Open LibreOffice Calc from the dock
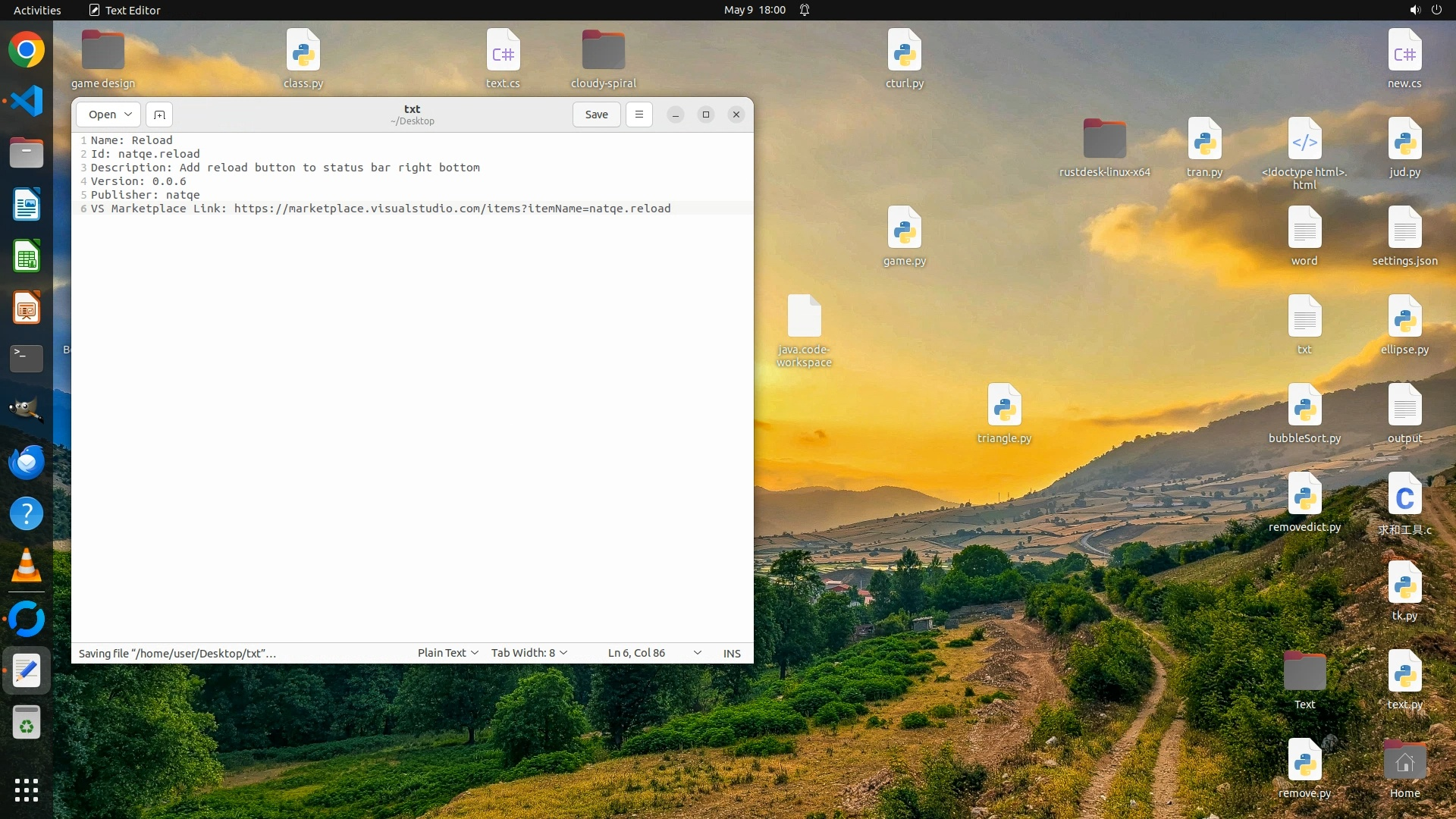Viewport: 1456px width, 819px height. coord(27,256)
